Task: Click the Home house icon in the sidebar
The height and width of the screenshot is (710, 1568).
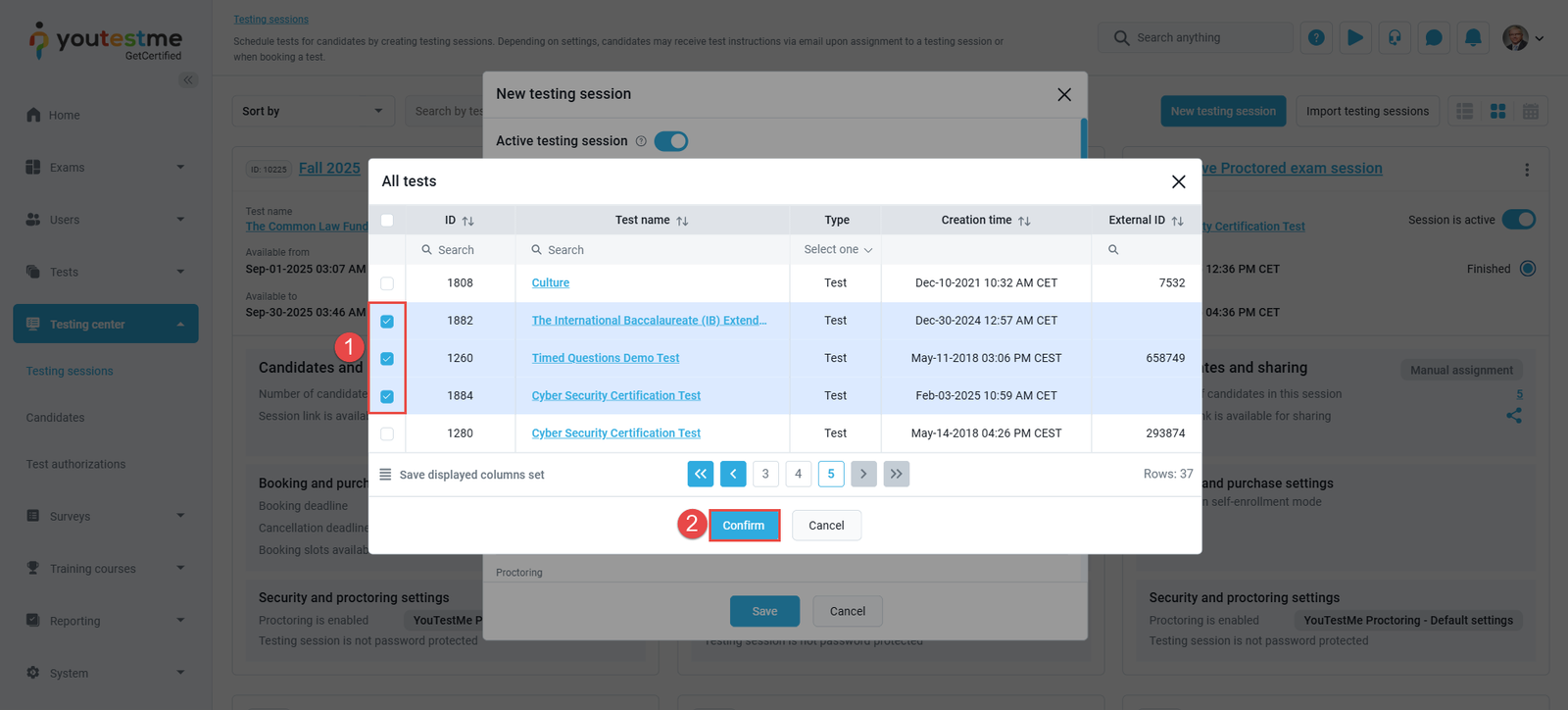Action: [x=33, y=115]
